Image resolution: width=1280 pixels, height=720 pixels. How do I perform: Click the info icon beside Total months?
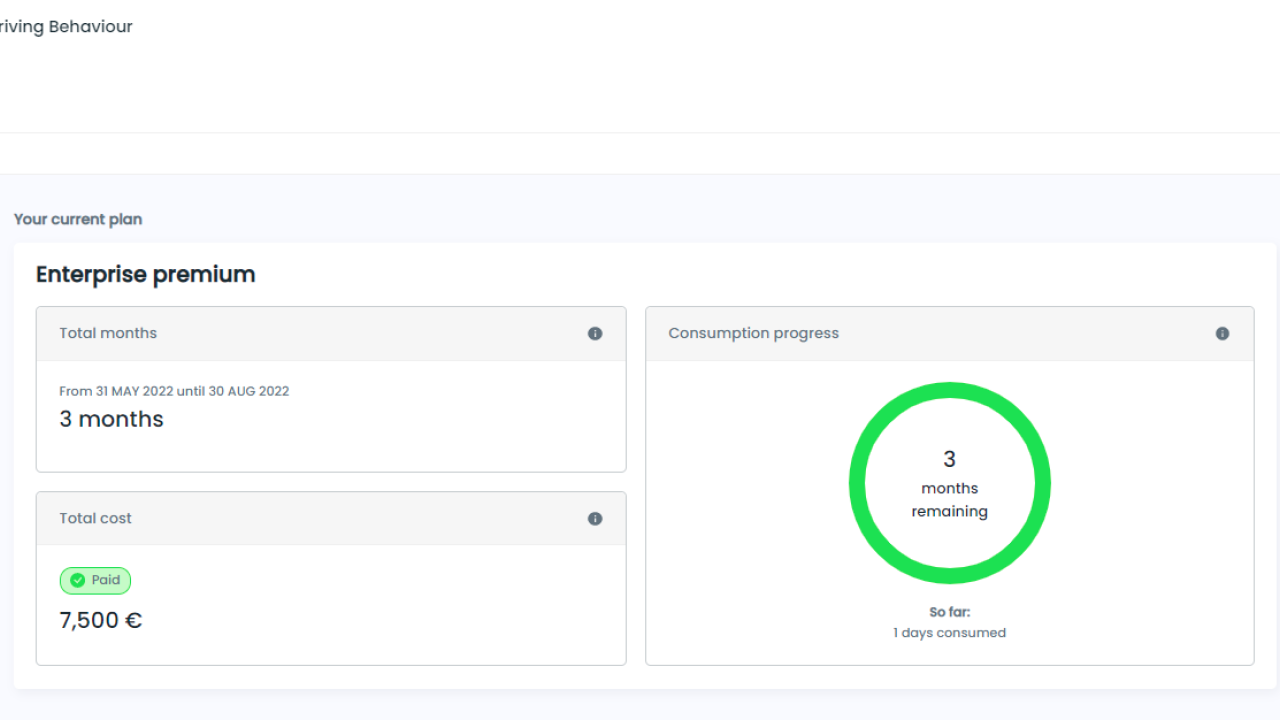click(x=595, y=333)
